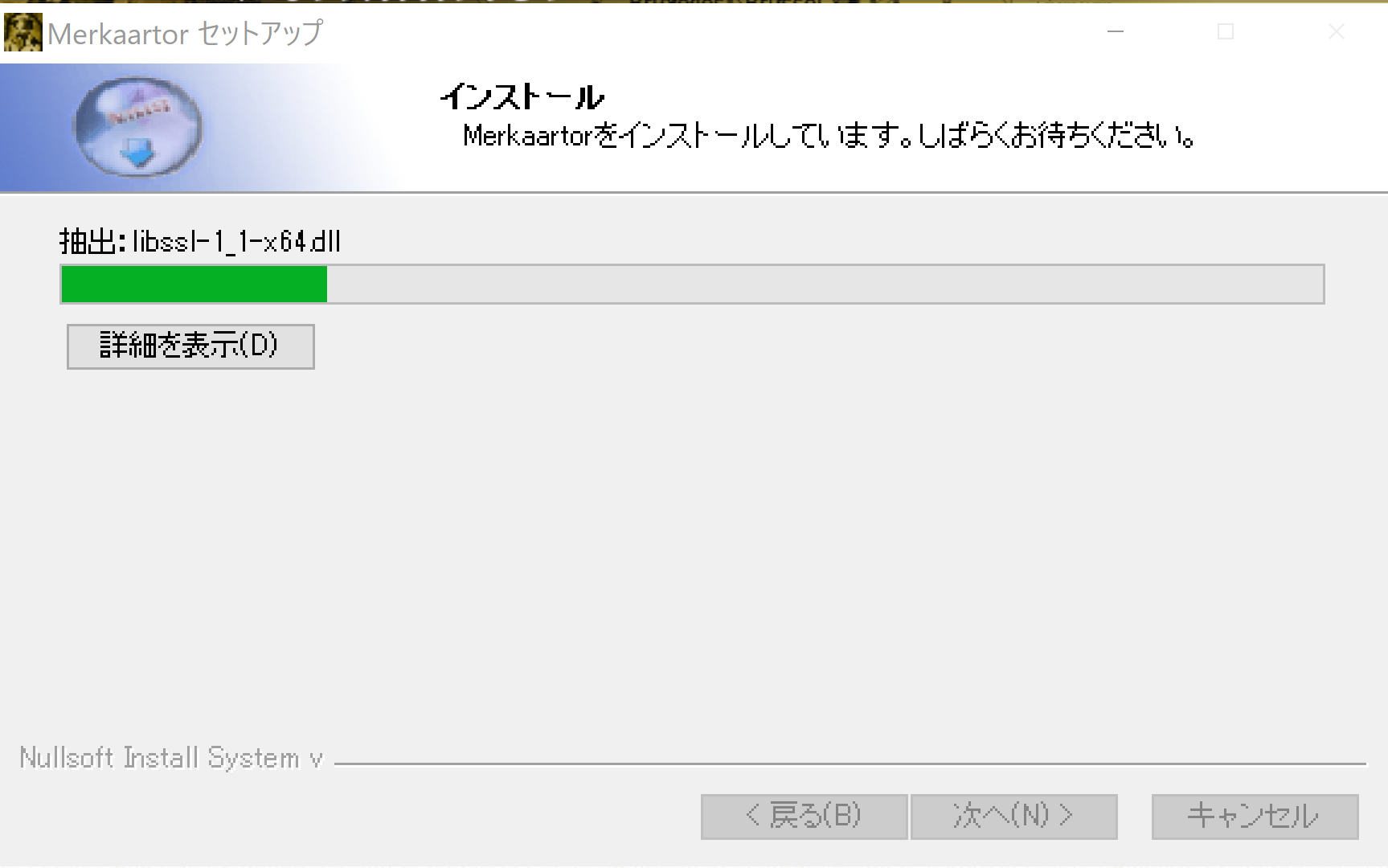Image resolution: width=1388 pixels, height=868 pixels.
Task: Click the キャンセル cancel button
Action: (x=1255, y=817)
